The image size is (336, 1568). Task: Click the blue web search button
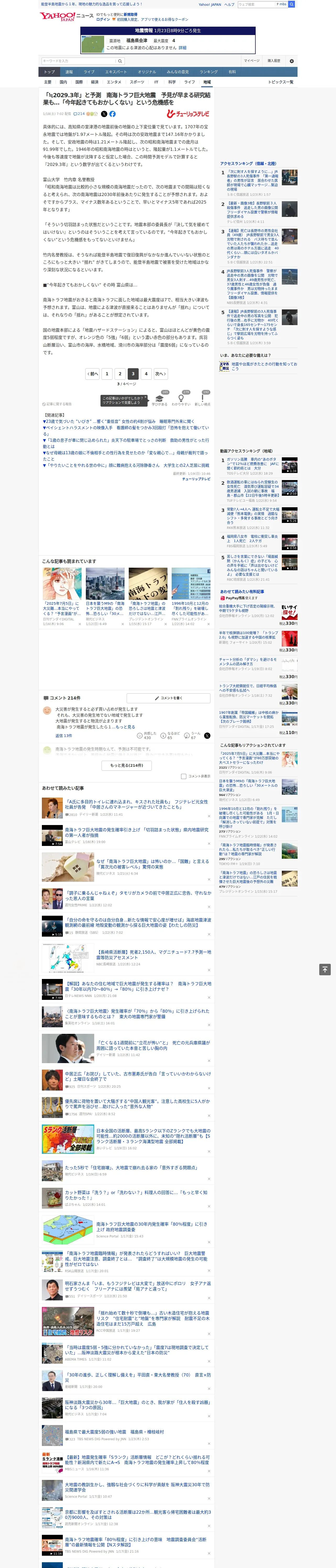292,4
